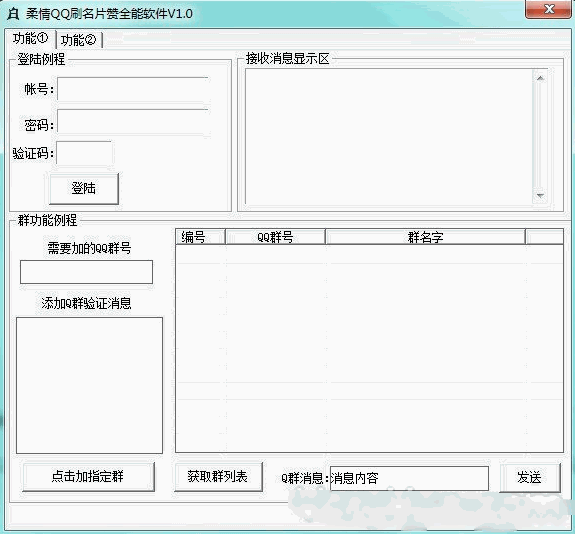Click the 添加Q群验证消息 text box
The image size is (575, 534).
tap(89, 385)
